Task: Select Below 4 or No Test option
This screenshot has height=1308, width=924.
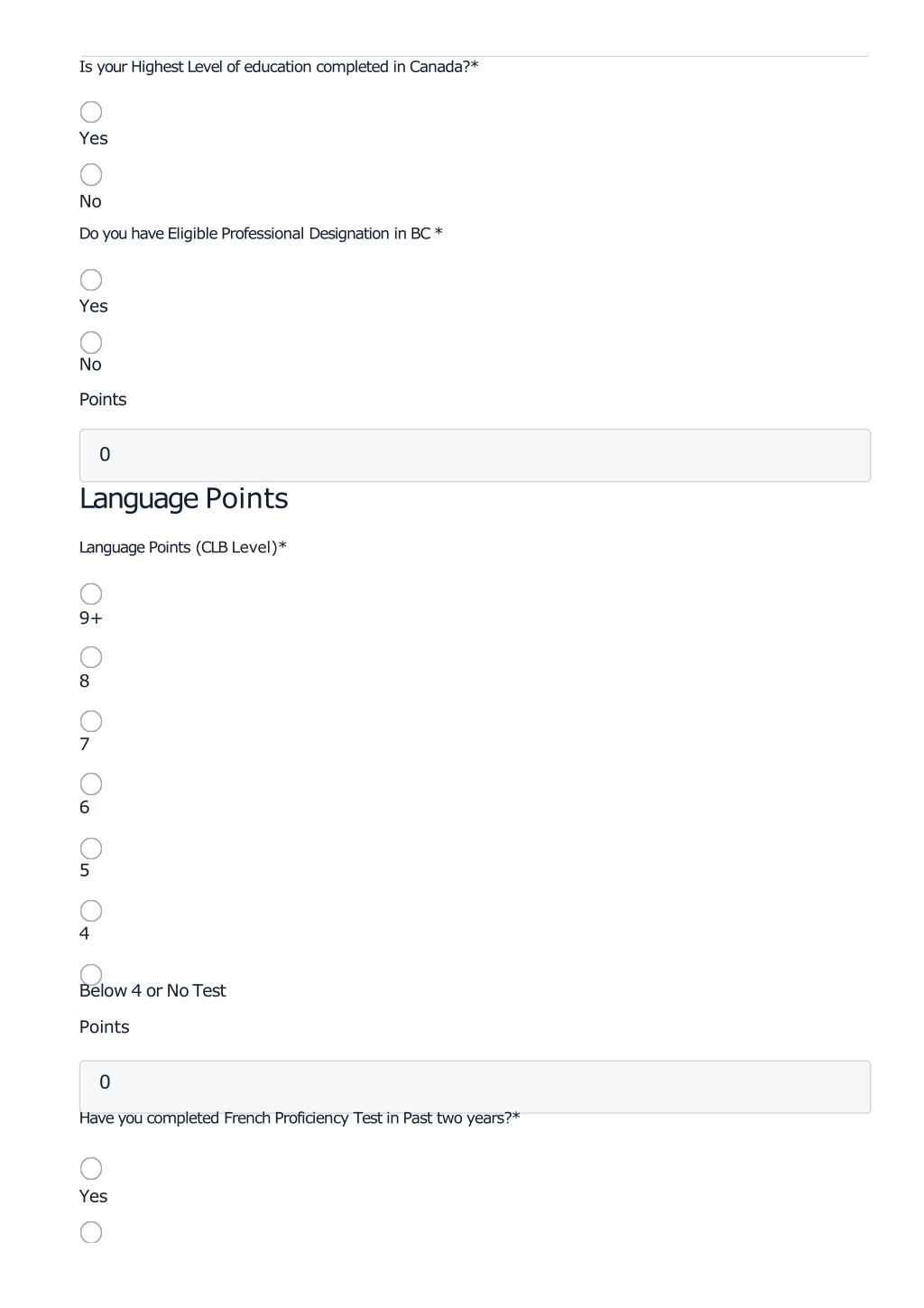Action: point(91,975)
